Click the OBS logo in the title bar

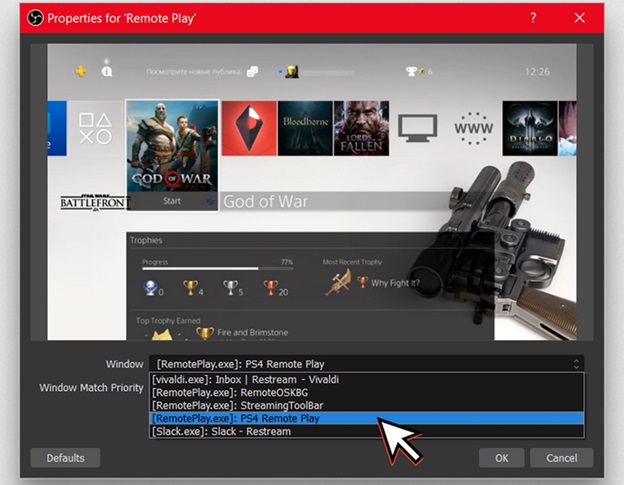[35, 18]
